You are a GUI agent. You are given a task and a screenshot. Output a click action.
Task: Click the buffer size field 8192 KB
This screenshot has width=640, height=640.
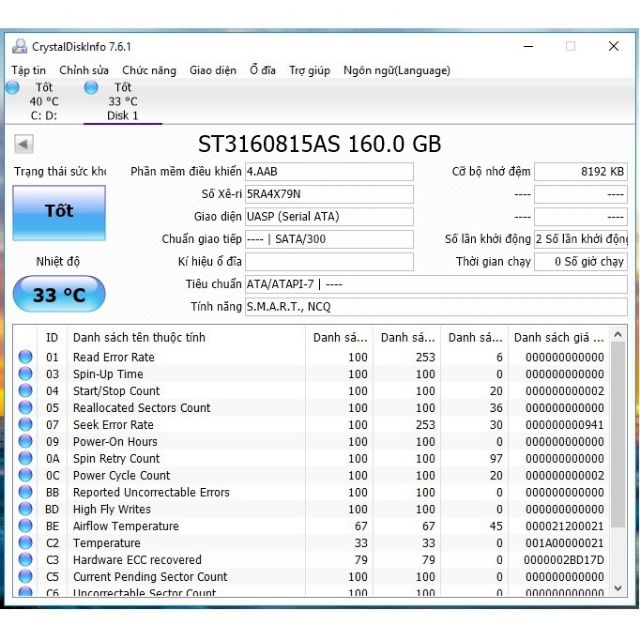click(581, 172)
